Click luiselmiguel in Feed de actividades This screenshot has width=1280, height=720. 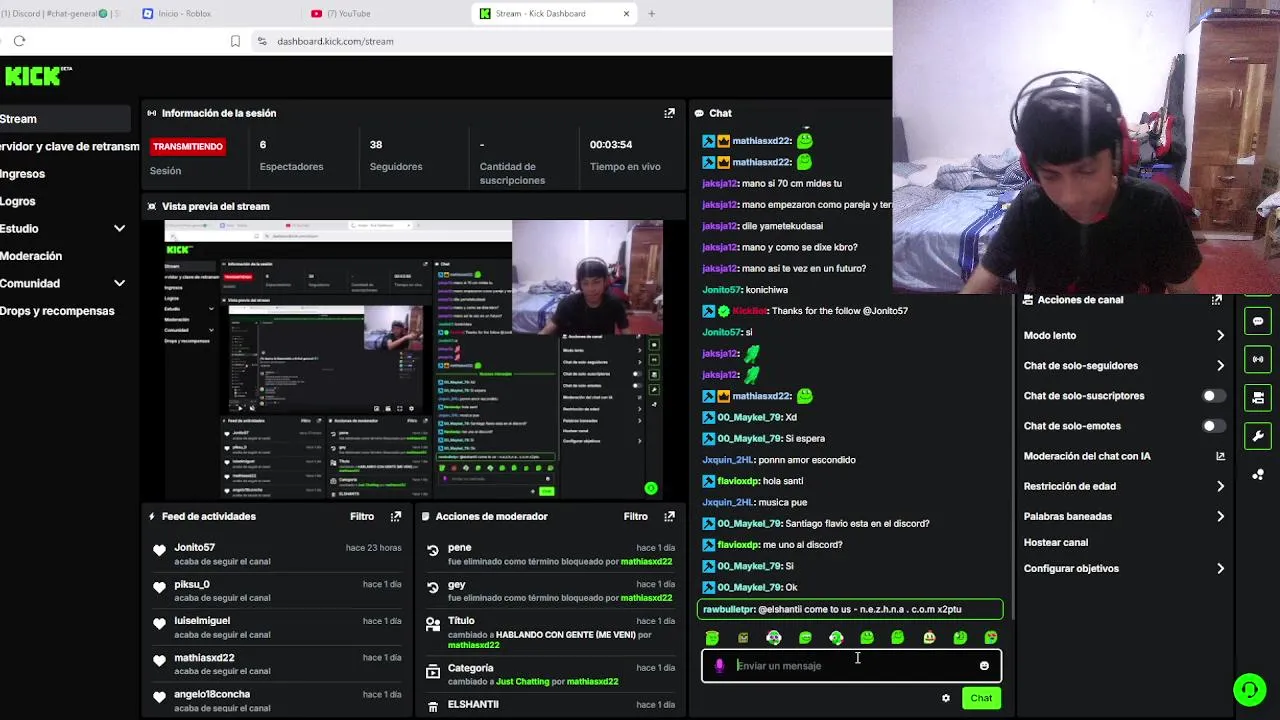coord(202,621)
